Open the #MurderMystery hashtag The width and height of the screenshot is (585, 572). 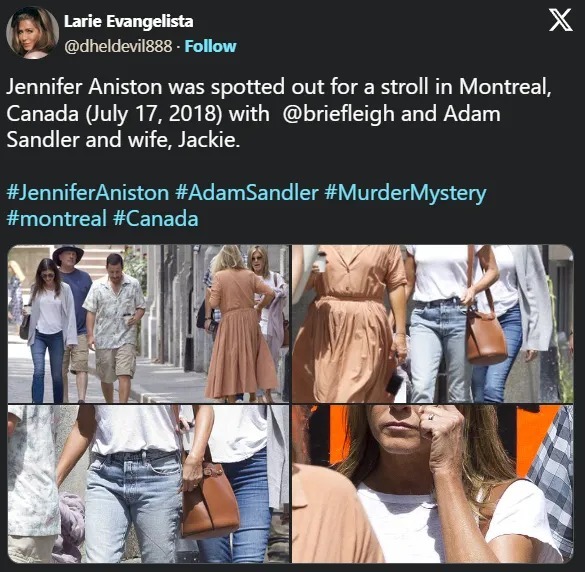405,193
